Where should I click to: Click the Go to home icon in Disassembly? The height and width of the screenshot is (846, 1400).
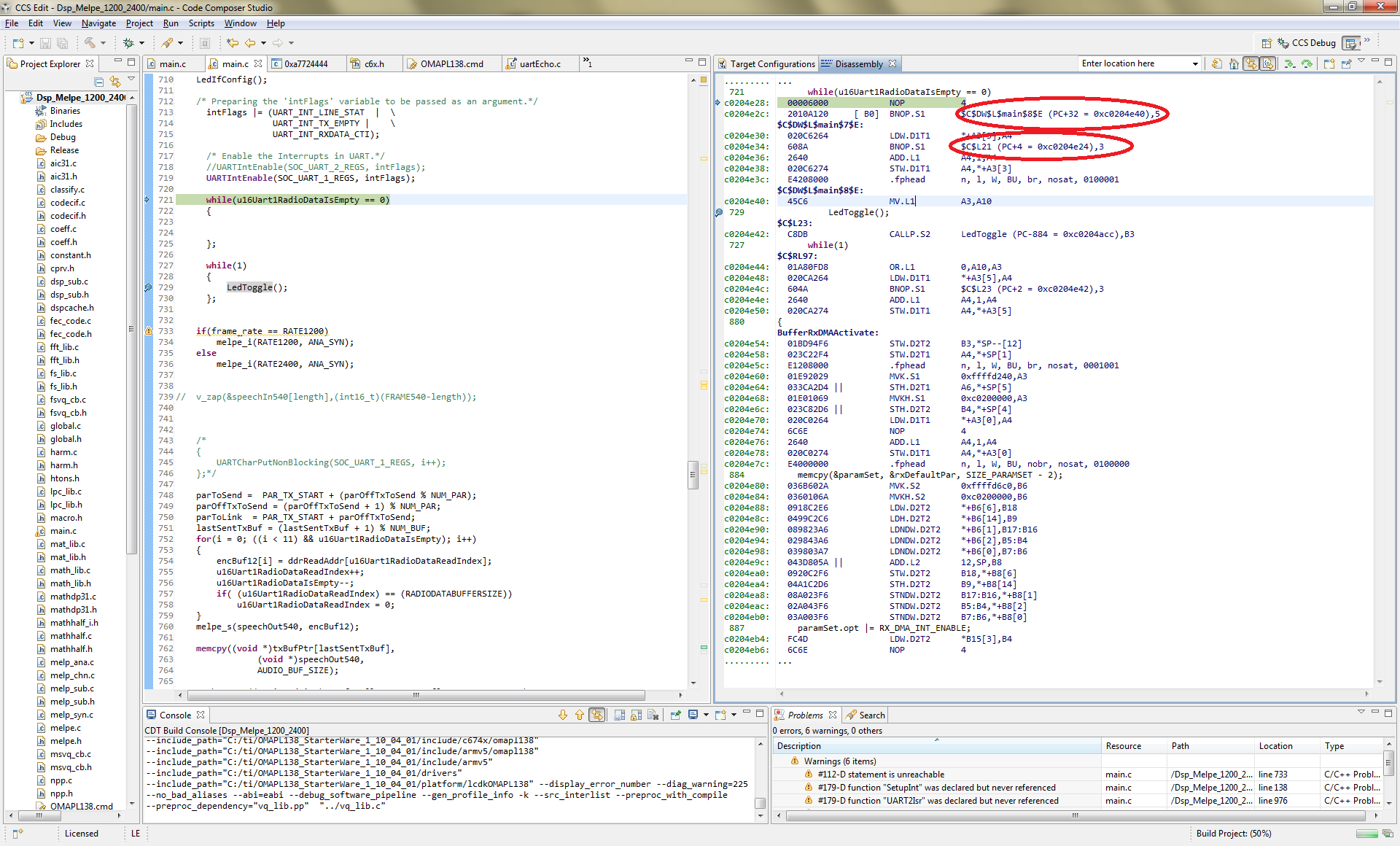[x=1234, y=64]
